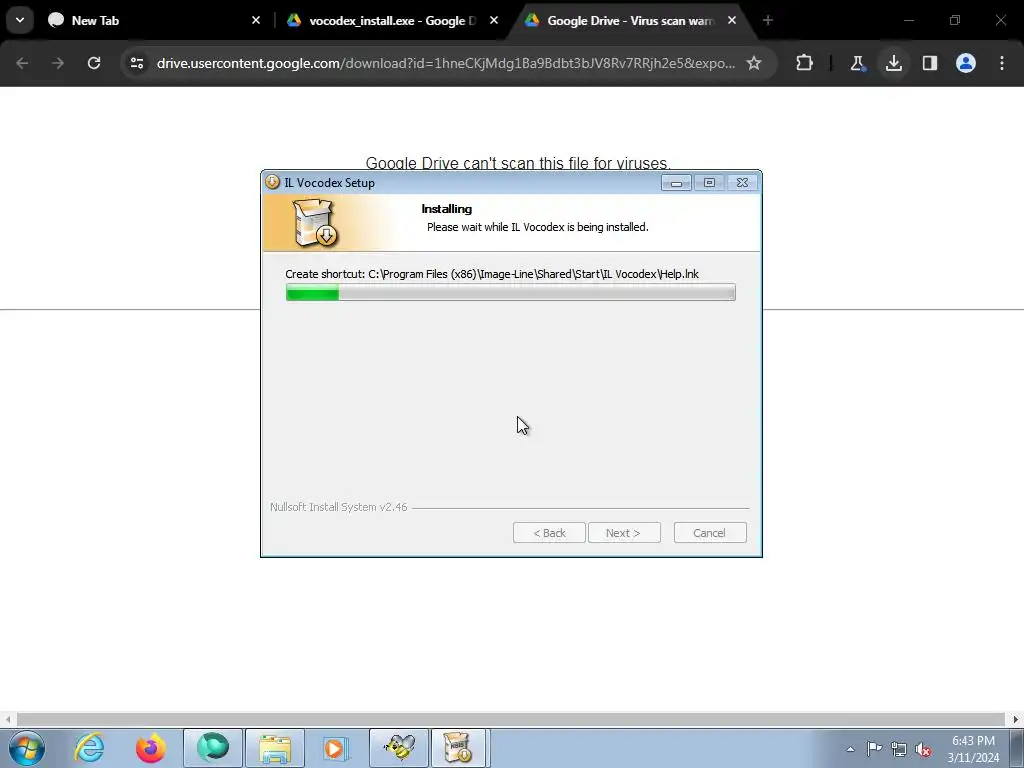Click the IL Vocodex Setup title bar icon
This screenshot has height=768, width=1024.
click(x=272, y=182)
